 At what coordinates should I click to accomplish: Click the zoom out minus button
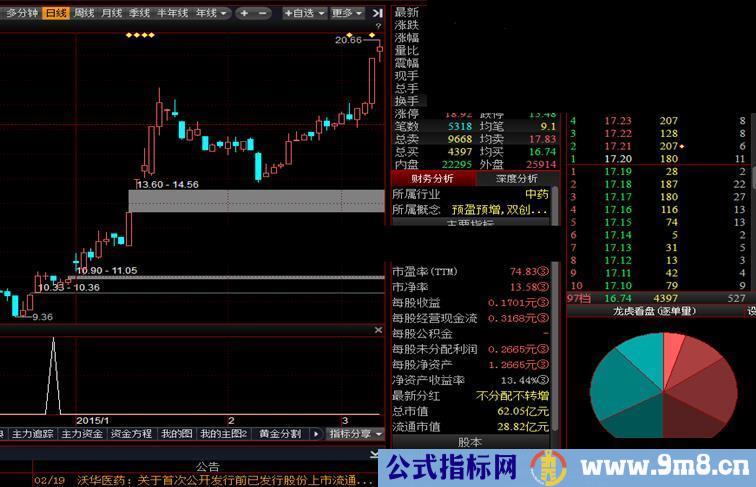click(262, 14)
